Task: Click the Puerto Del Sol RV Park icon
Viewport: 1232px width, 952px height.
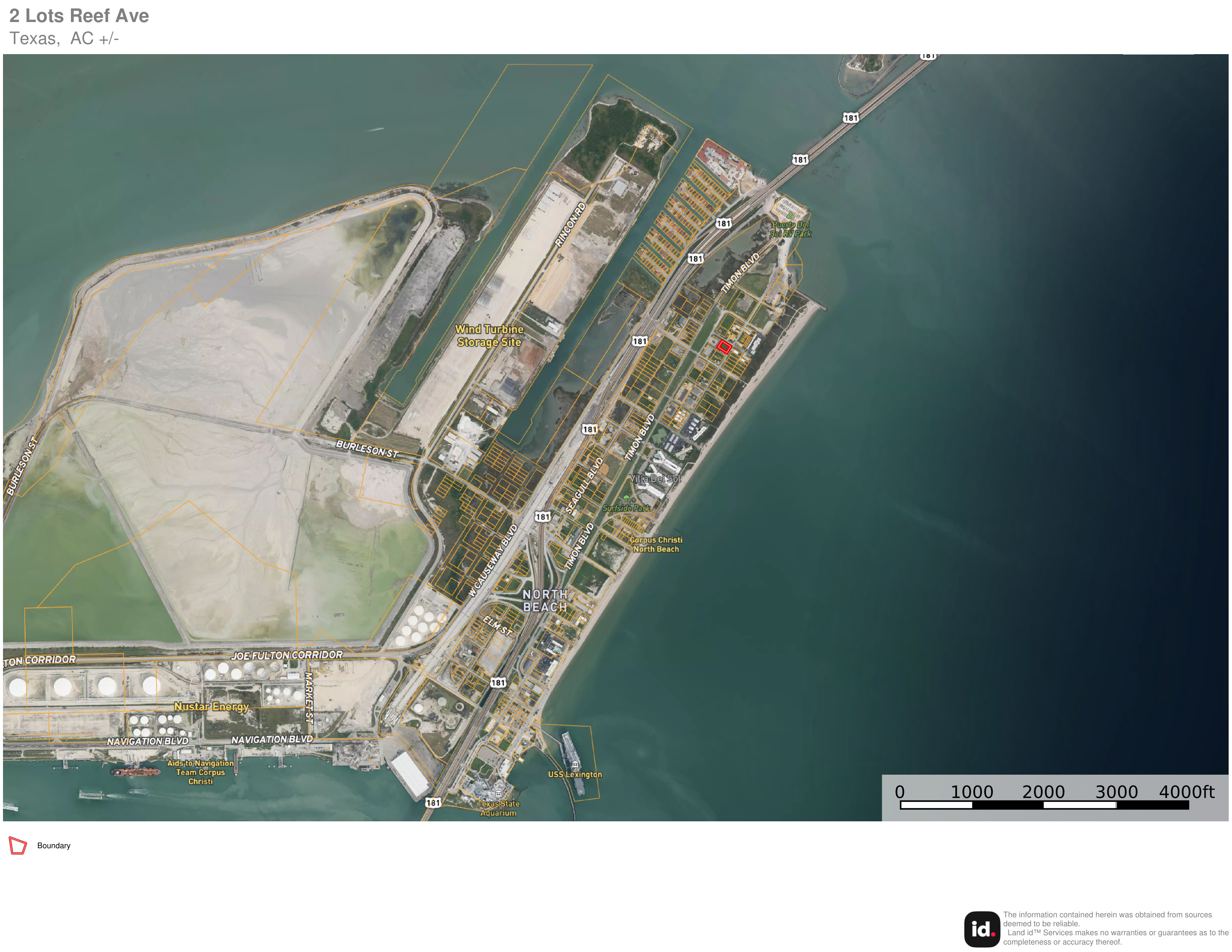Action: click(790, 215)
